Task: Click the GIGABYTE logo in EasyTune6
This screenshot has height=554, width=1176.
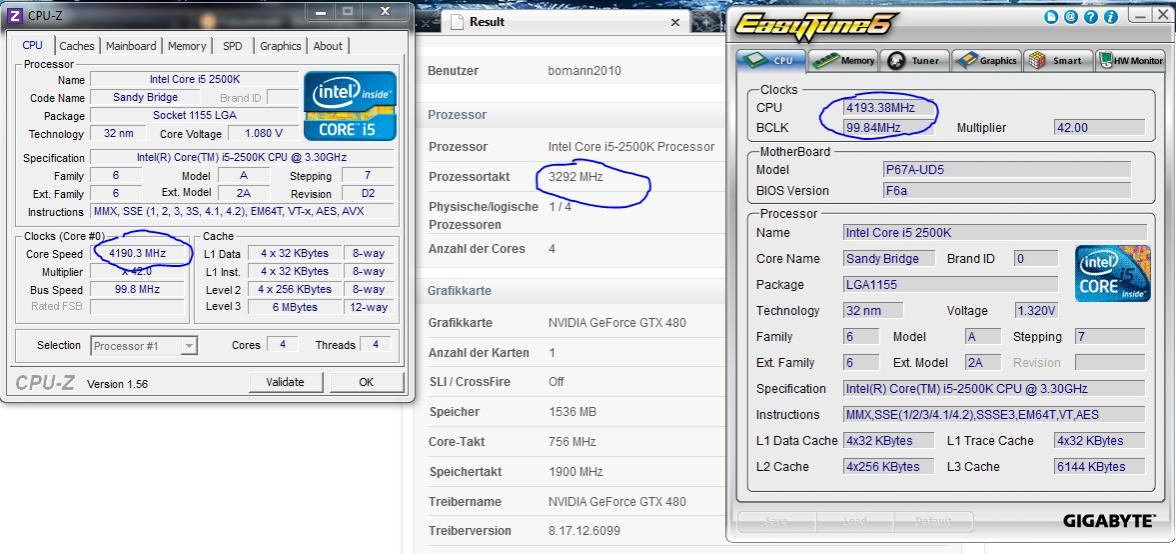Action: coord(1108,521)
